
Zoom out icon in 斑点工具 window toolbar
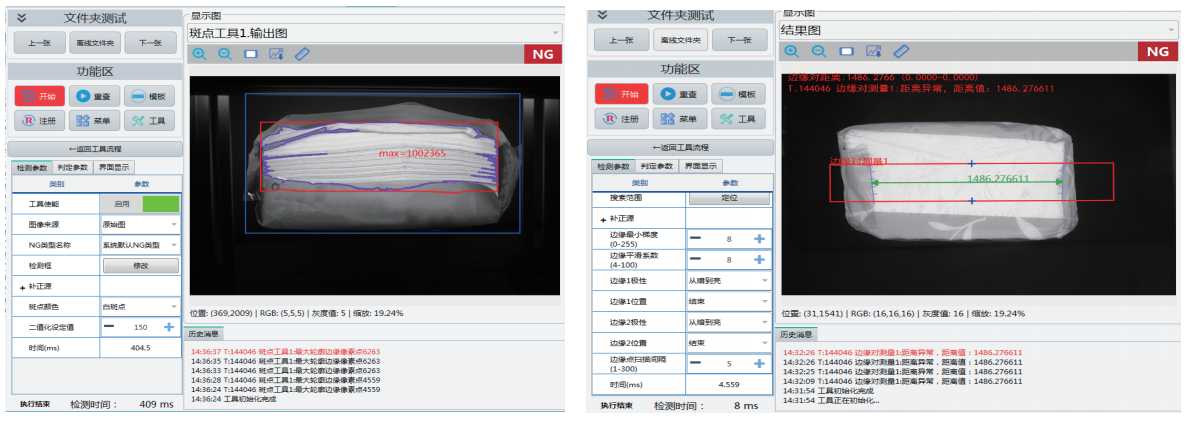click(225, 55)
